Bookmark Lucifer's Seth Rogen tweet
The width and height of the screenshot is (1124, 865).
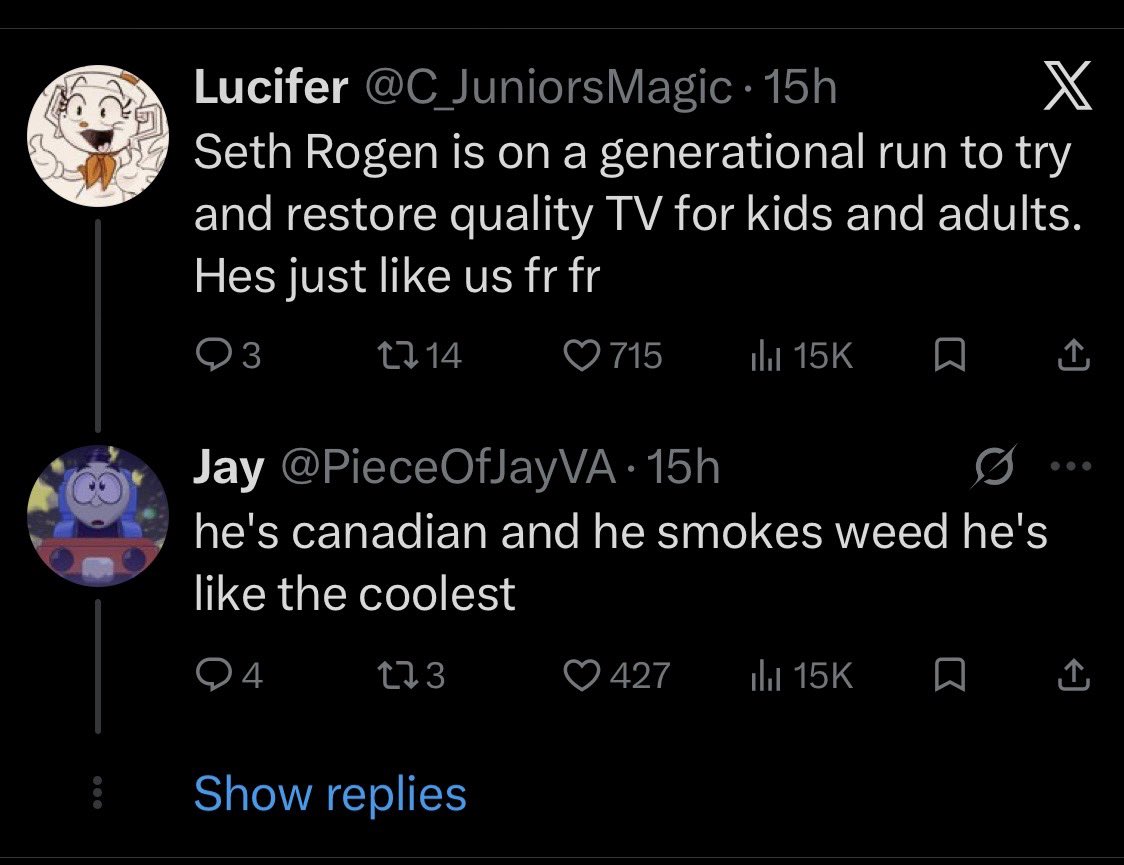pyautogui.click(x=945, y=356)
